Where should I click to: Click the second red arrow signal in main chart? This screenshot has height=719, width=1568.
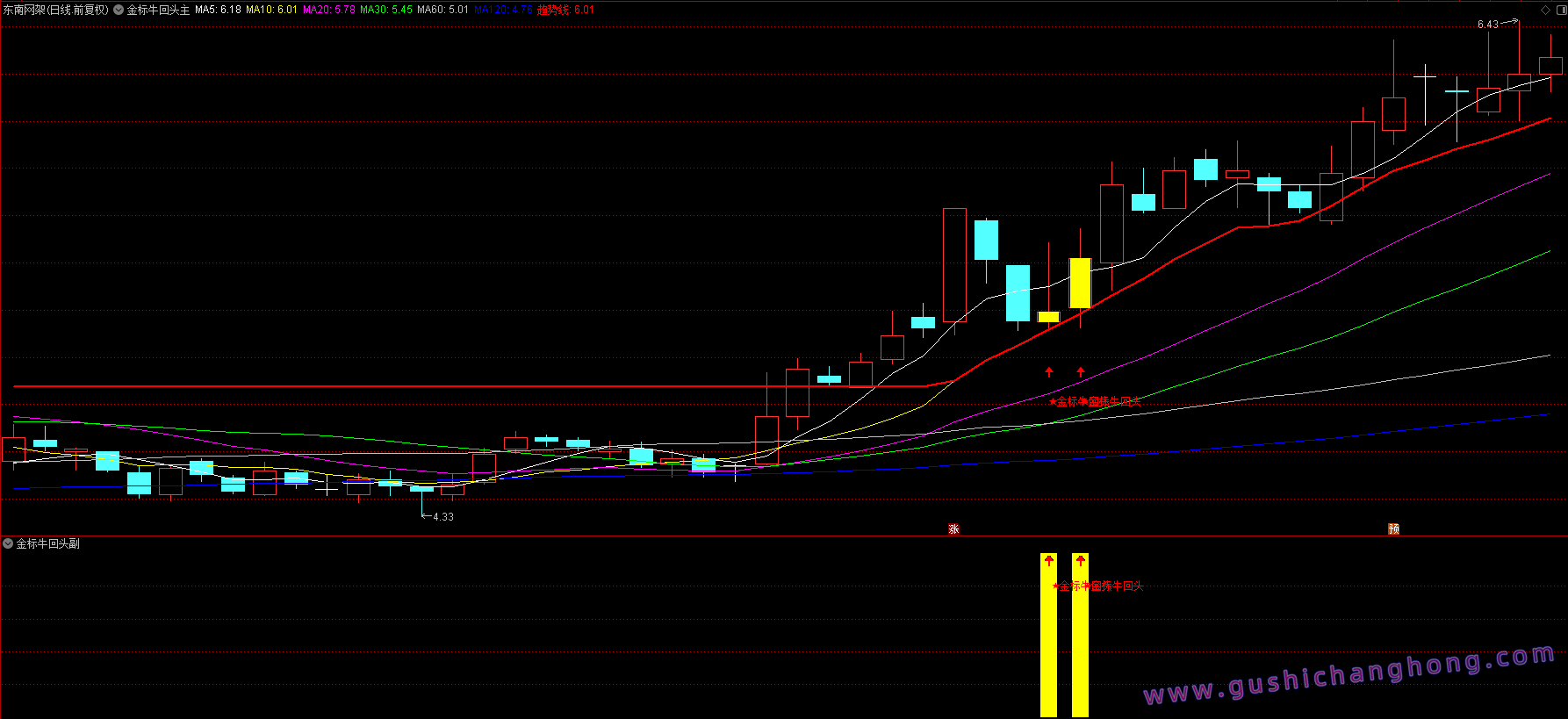tap(1081, 372)
